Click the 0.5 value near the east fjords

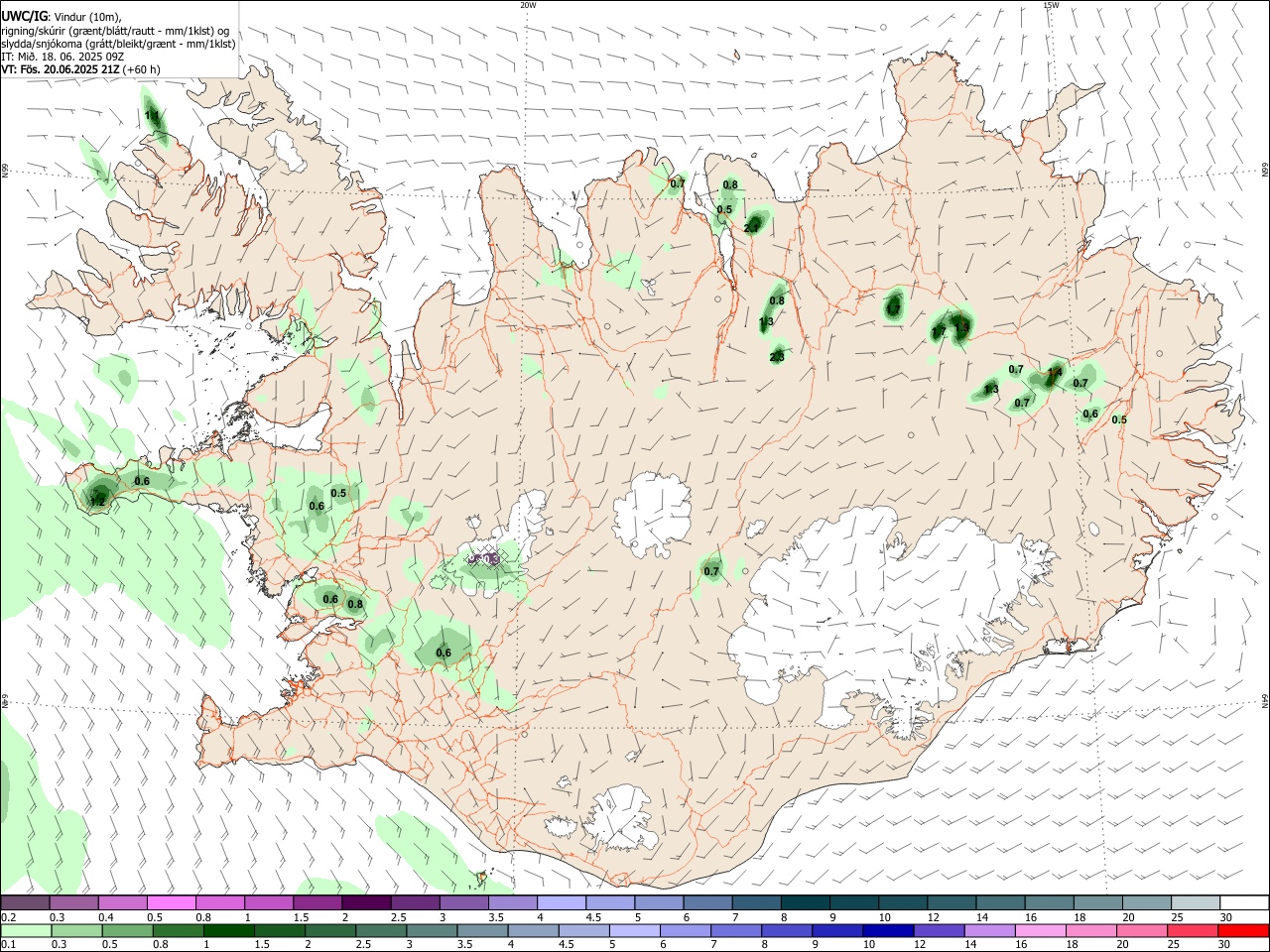coord(1119,419)
